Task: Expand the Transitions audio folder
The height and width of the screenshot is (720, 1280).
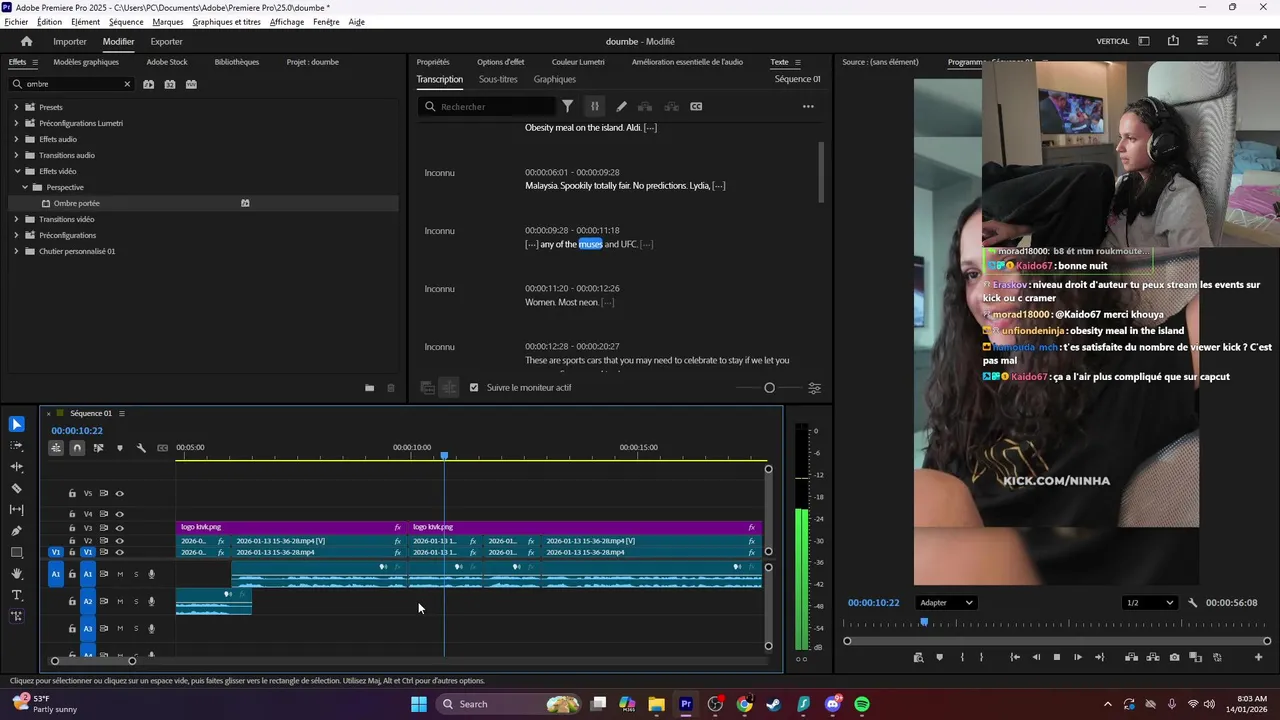Action: tap(16, 155)
